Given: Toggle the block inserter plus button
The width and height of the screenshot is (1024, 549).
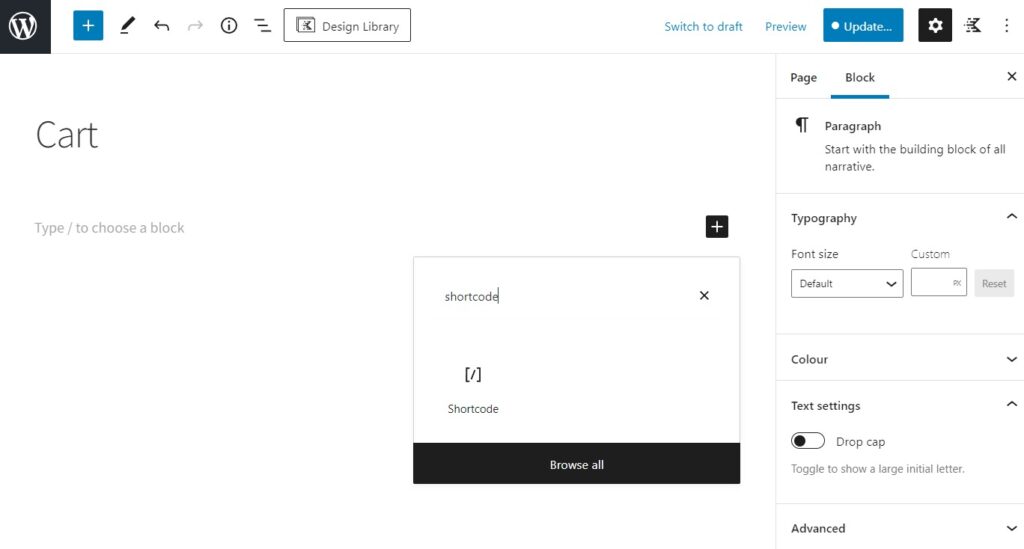Looking at the screenshot, I should point(88,26).
